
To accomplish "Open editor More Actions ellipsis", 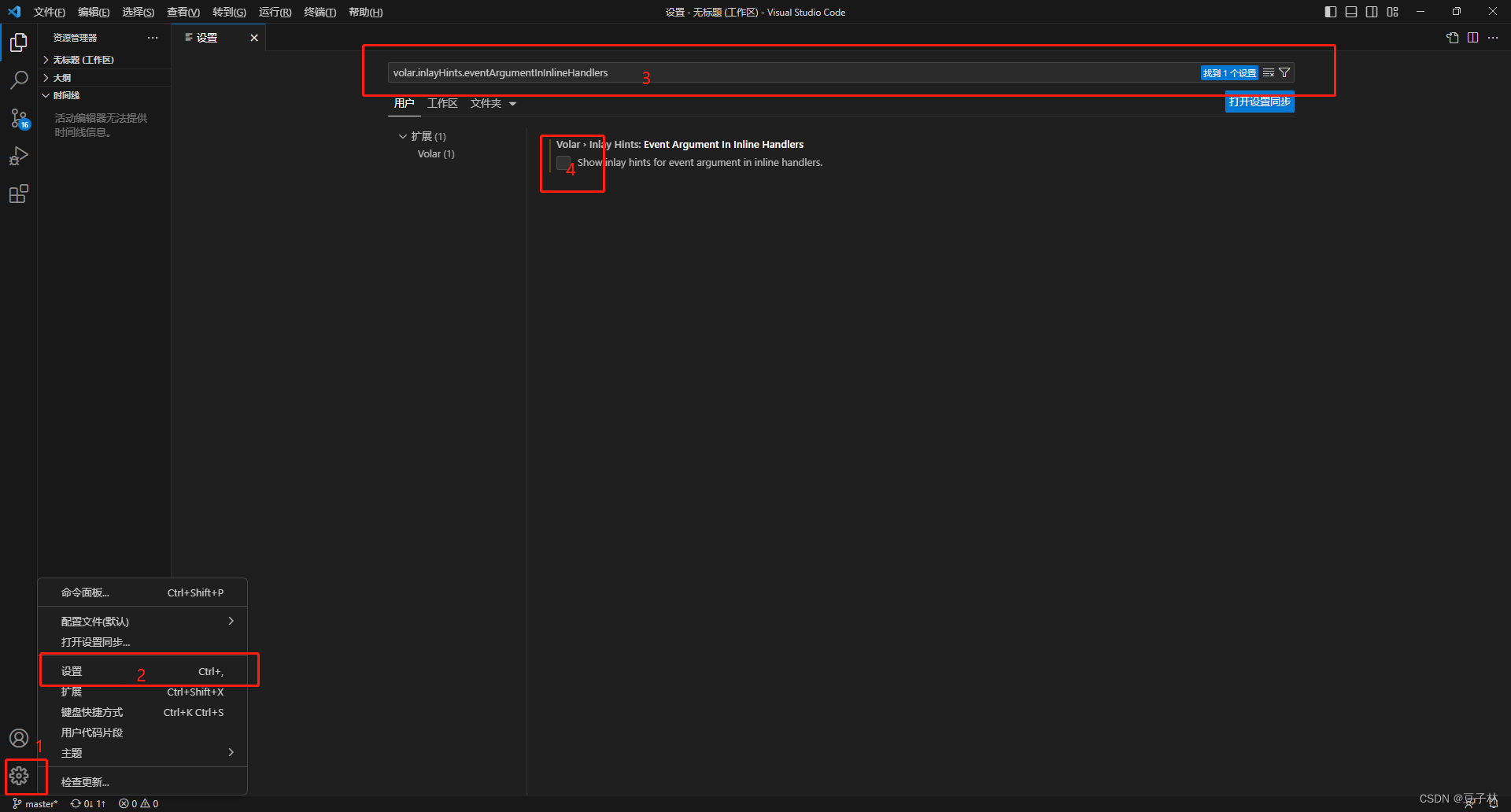I will (1493, 38).
